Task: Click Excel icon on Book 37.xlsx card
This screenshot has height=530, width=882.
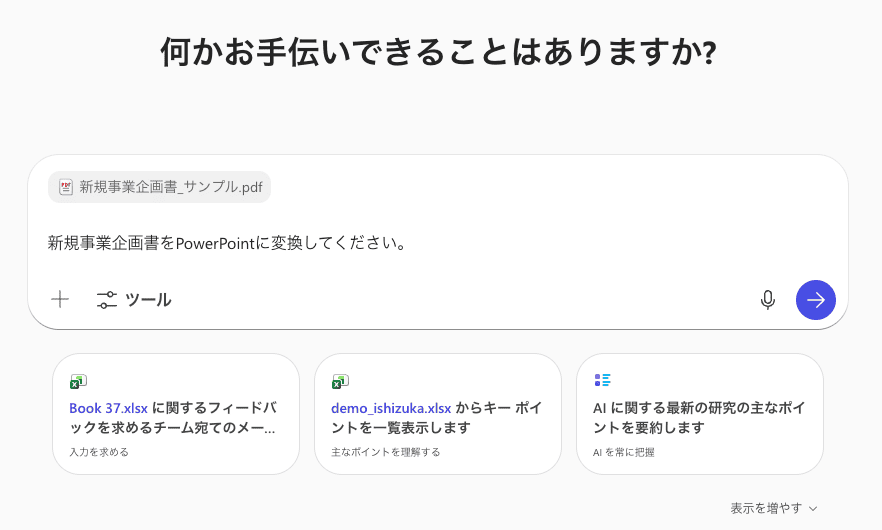Action: pos(78,381)
